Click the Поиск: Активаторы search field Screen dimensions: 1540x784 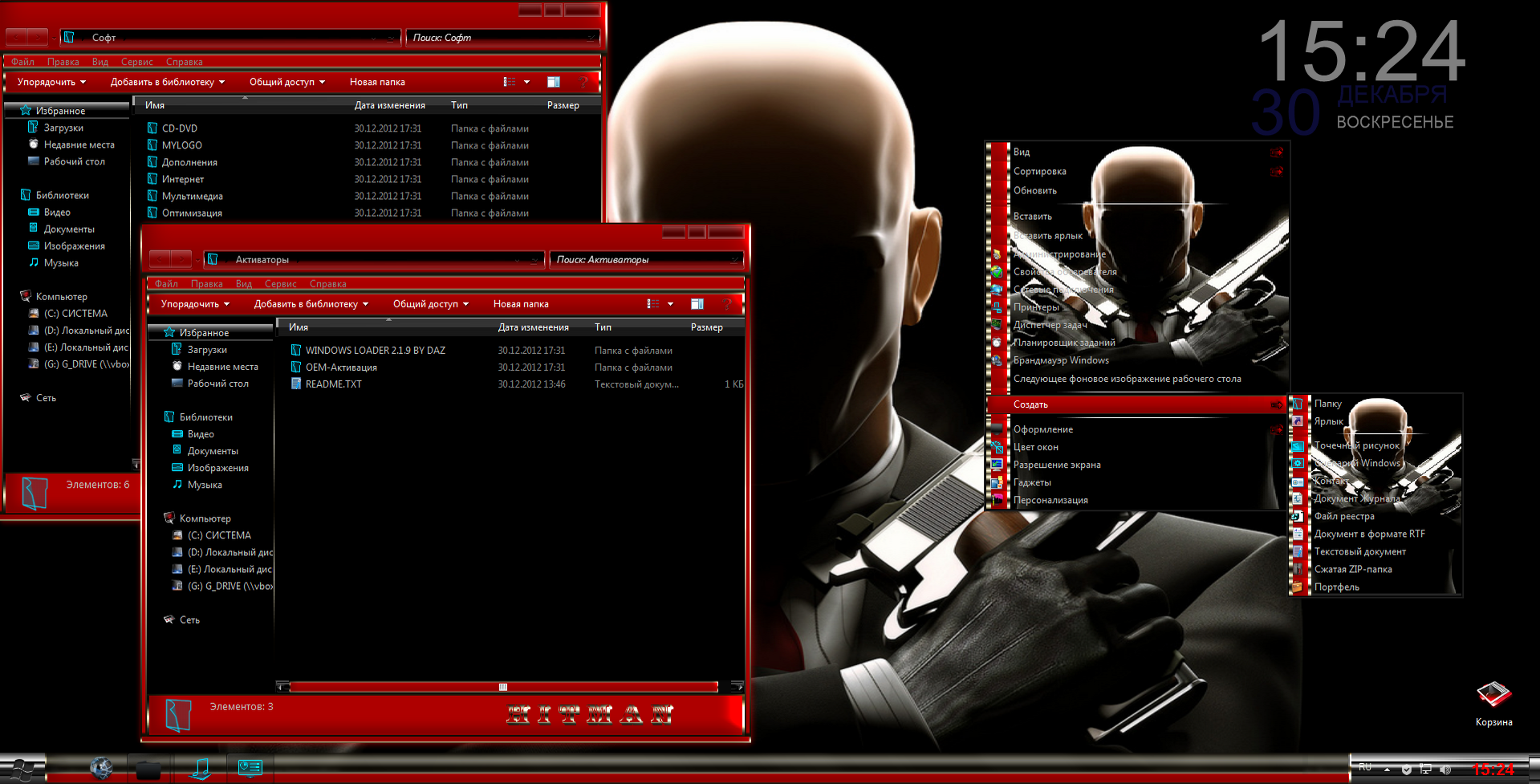(647, 259)
